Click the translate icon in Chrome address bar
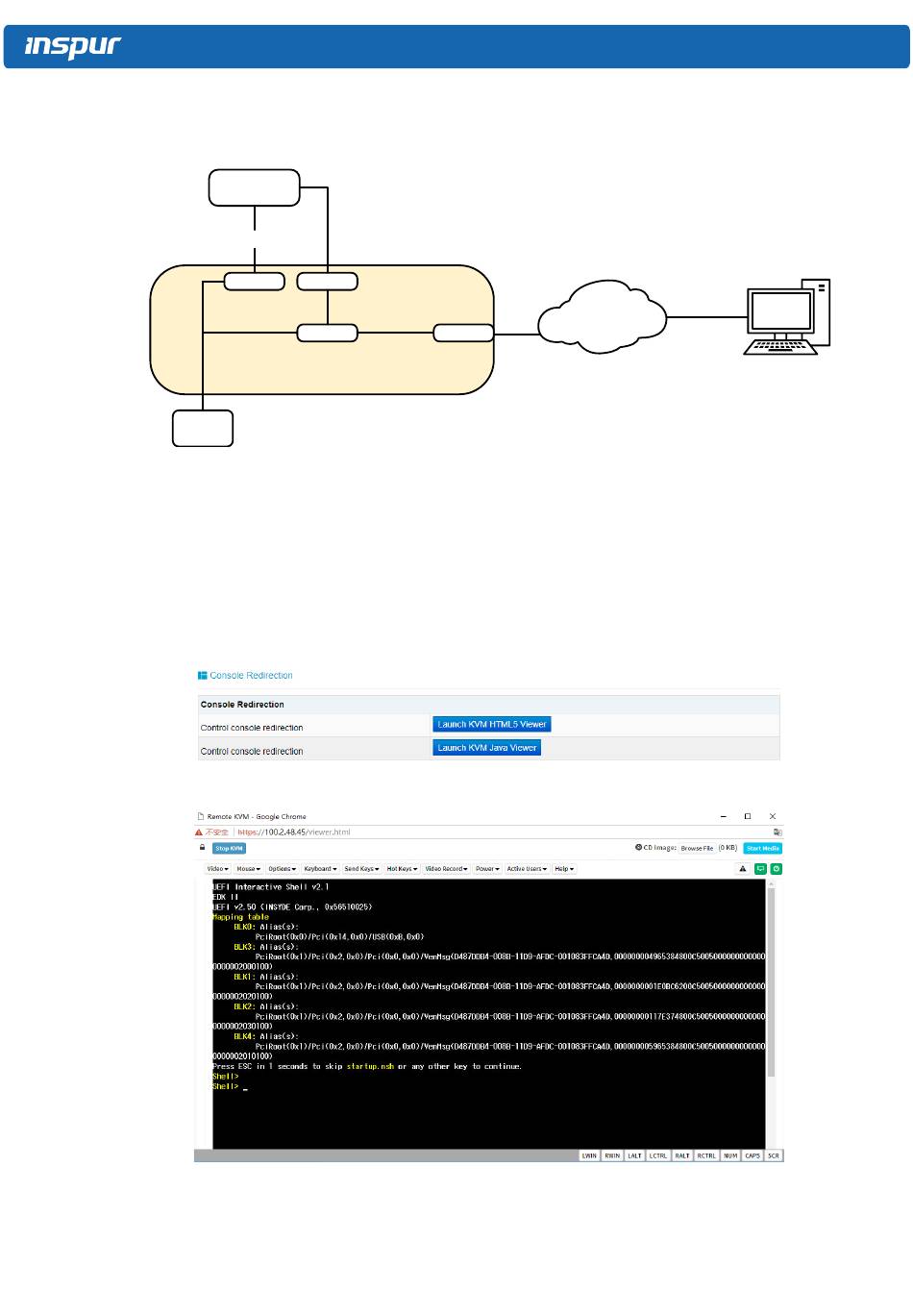This screenshot has height=1316, width=913. click(x=777, y=832)
